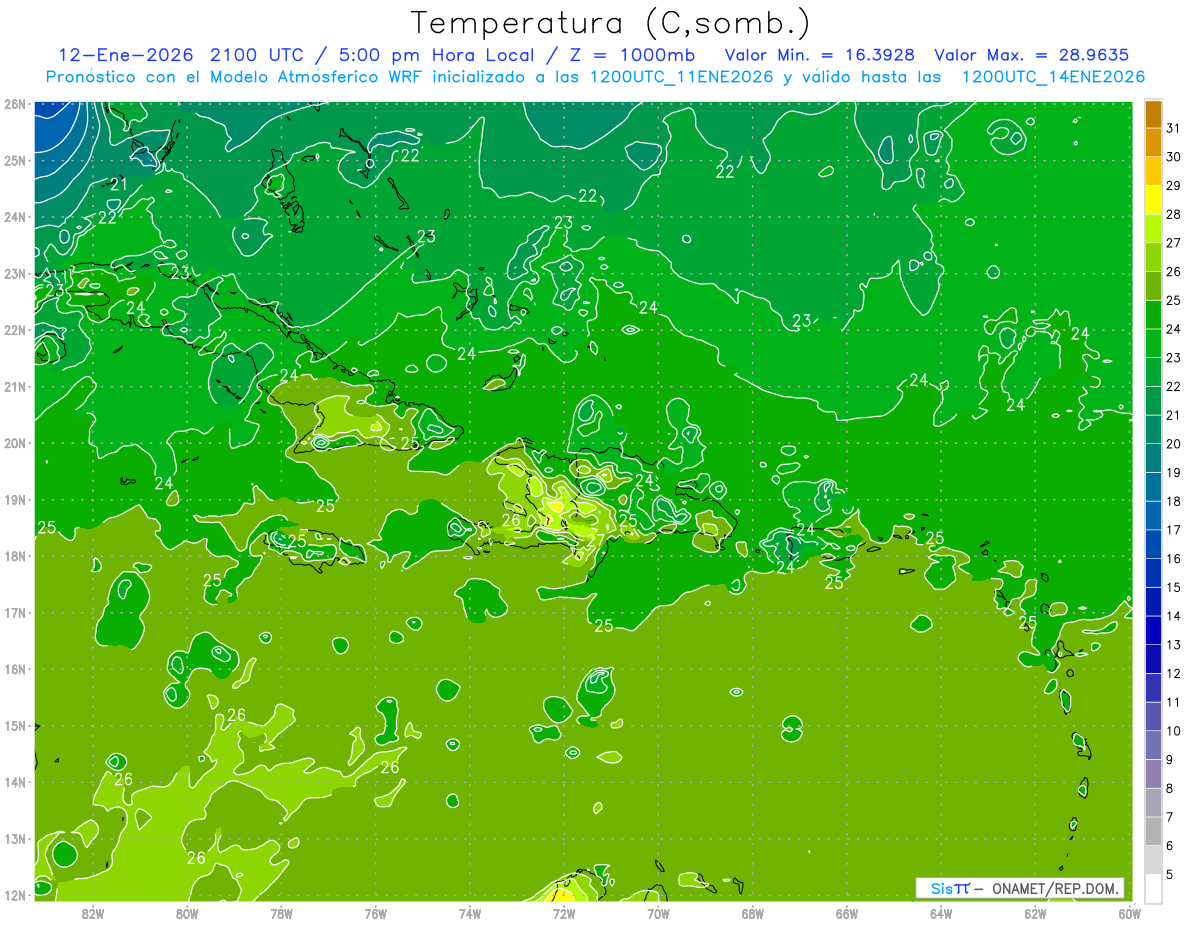Screen dimensions: 1200x927
Task: Select the '68W' longitude axis label
Action: click(x=753, y=914)
